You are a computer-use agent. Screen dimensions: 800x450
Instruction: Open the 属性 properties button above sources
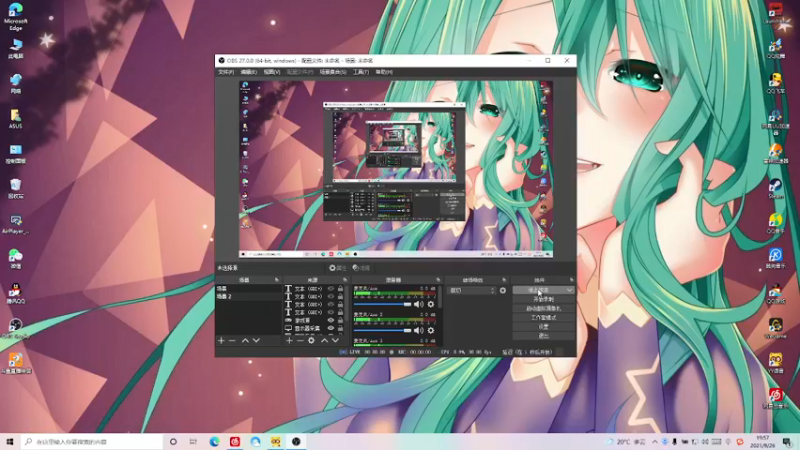point(337,268)
